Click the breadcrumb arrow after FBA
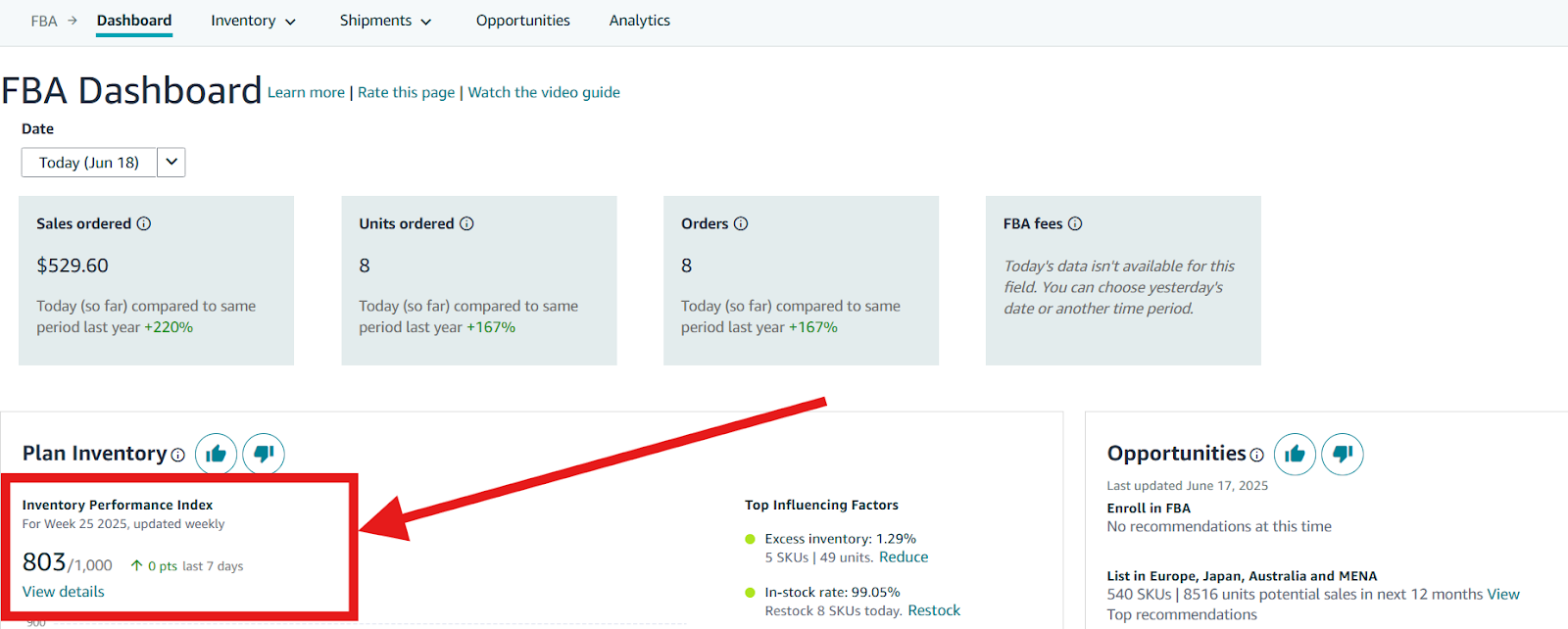This screenshot has width=1568, height=629. [x=73, y=21]
